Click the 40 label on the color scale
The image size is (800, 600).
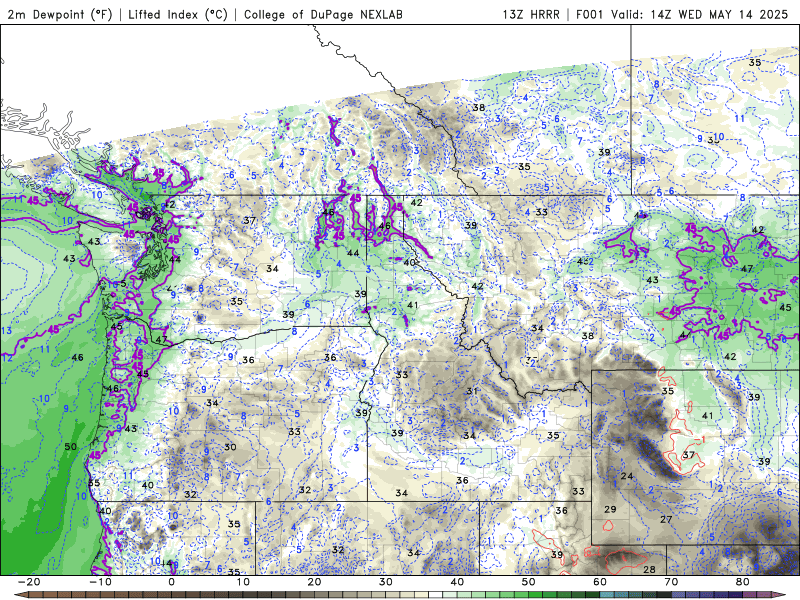(457, 582)
